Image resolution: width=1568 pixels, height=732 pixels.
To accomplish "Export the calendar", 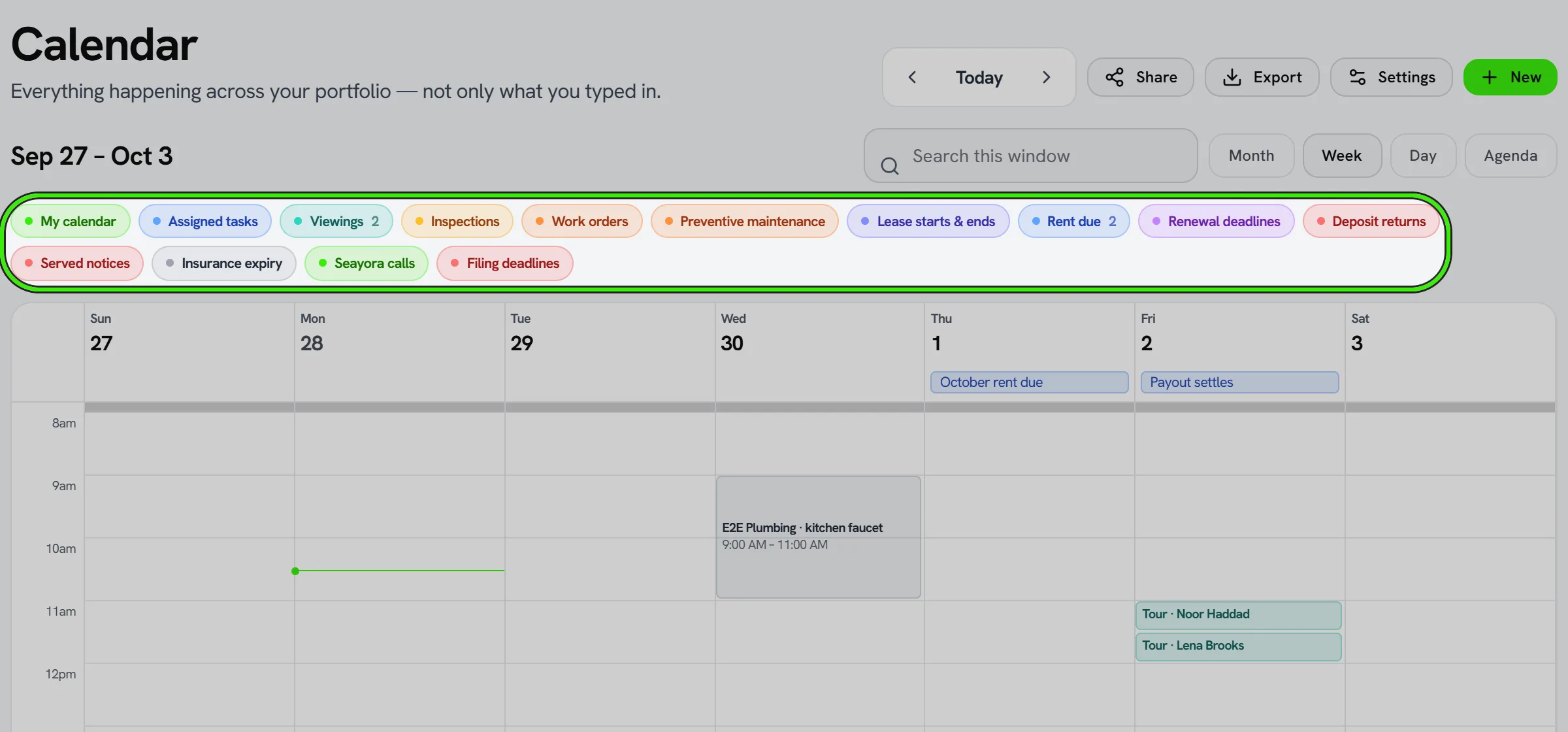I will point(1262,77).
